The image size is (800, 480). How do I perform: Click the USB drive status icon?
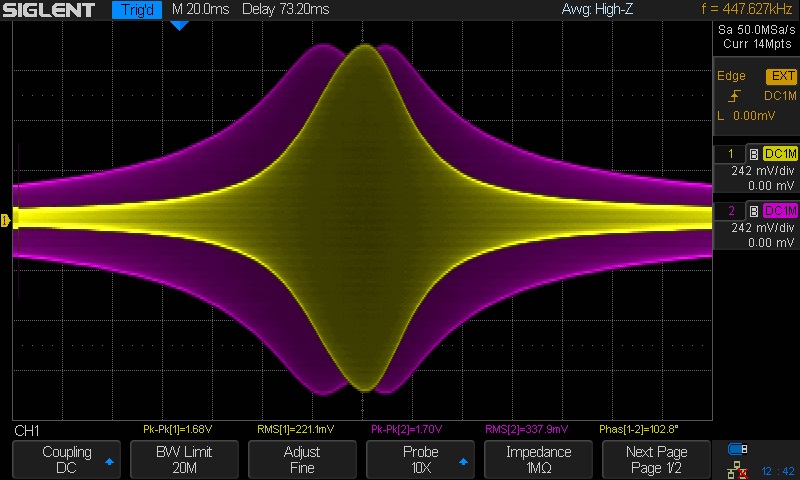pyautogui.click(x=738, y=448)
